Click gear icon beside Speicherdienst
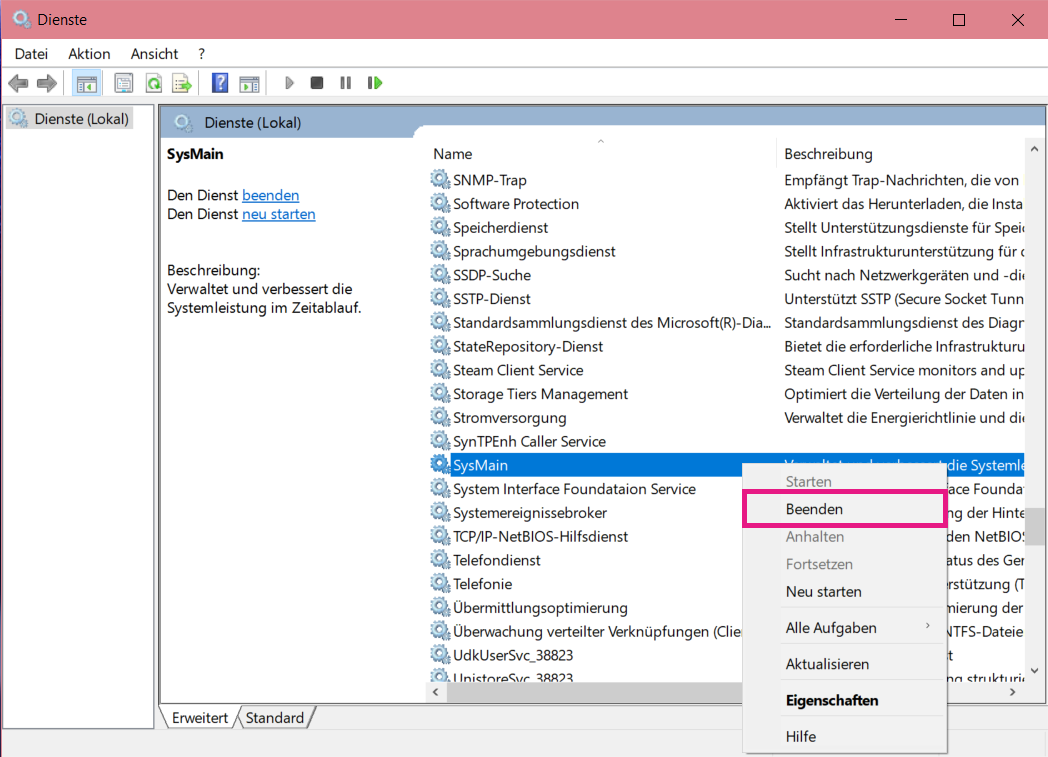Screen dimensions: 1048x757 pos(440,226)
